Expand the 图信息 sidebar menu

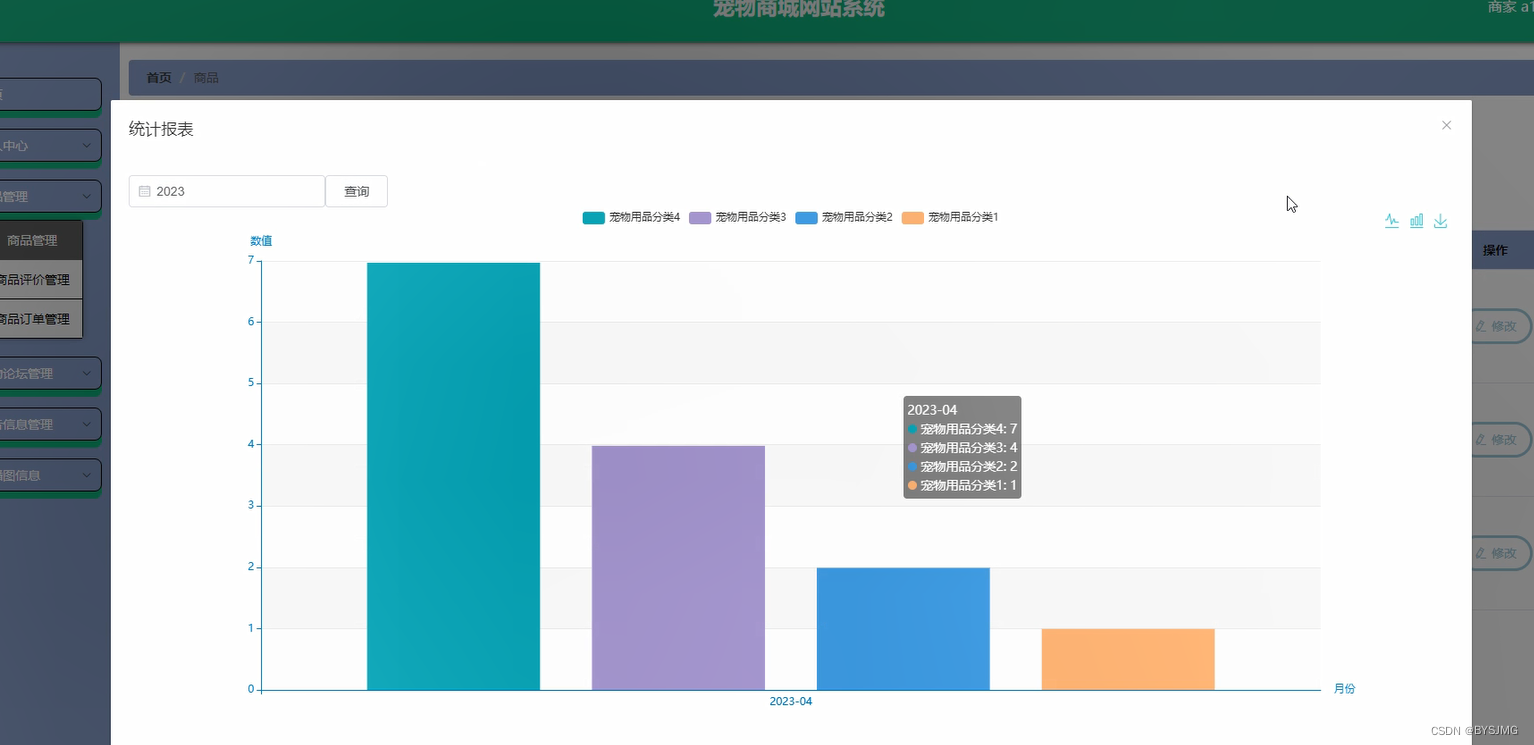(x=50, y=475)
